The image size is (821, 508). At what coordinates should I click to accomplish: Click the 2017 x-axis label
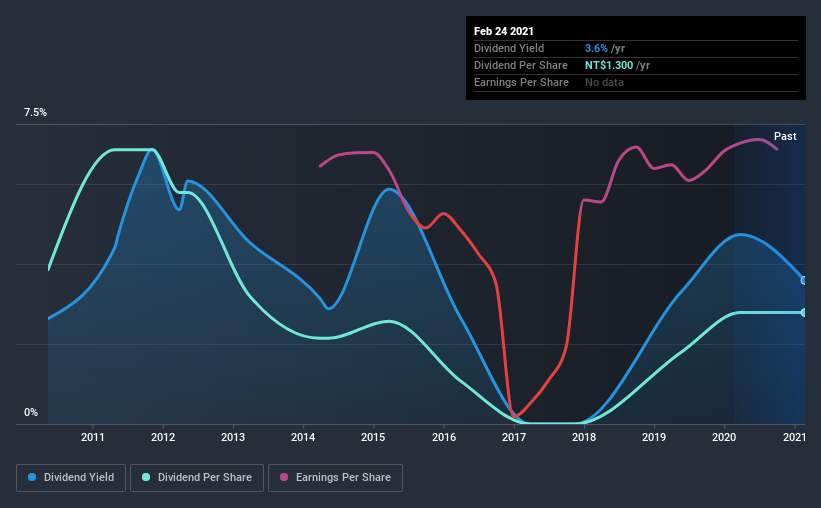point(514,437)
